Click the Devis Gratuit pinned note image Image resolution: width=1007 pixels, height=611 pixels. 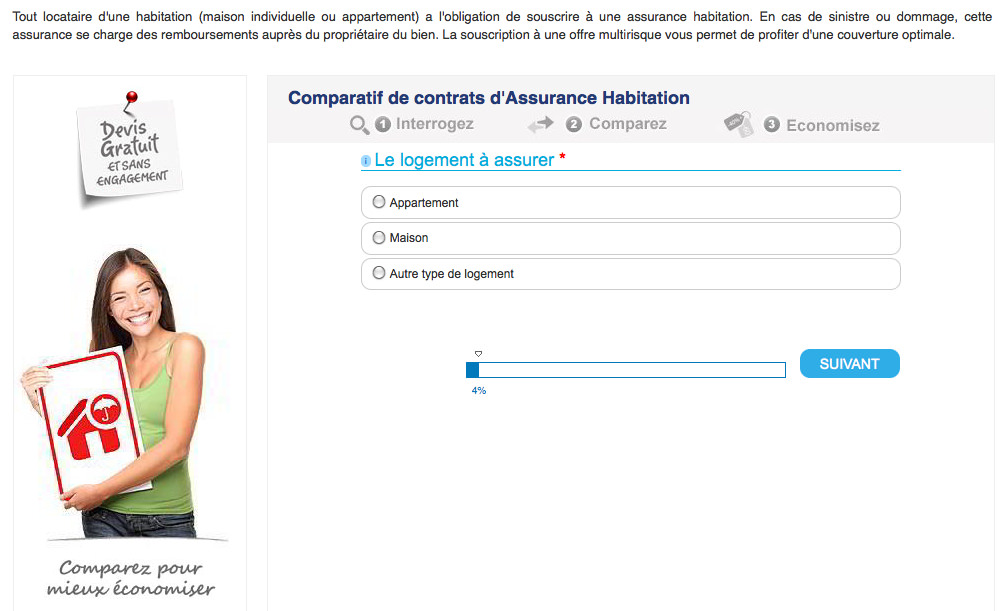click(x=130, y=150)
